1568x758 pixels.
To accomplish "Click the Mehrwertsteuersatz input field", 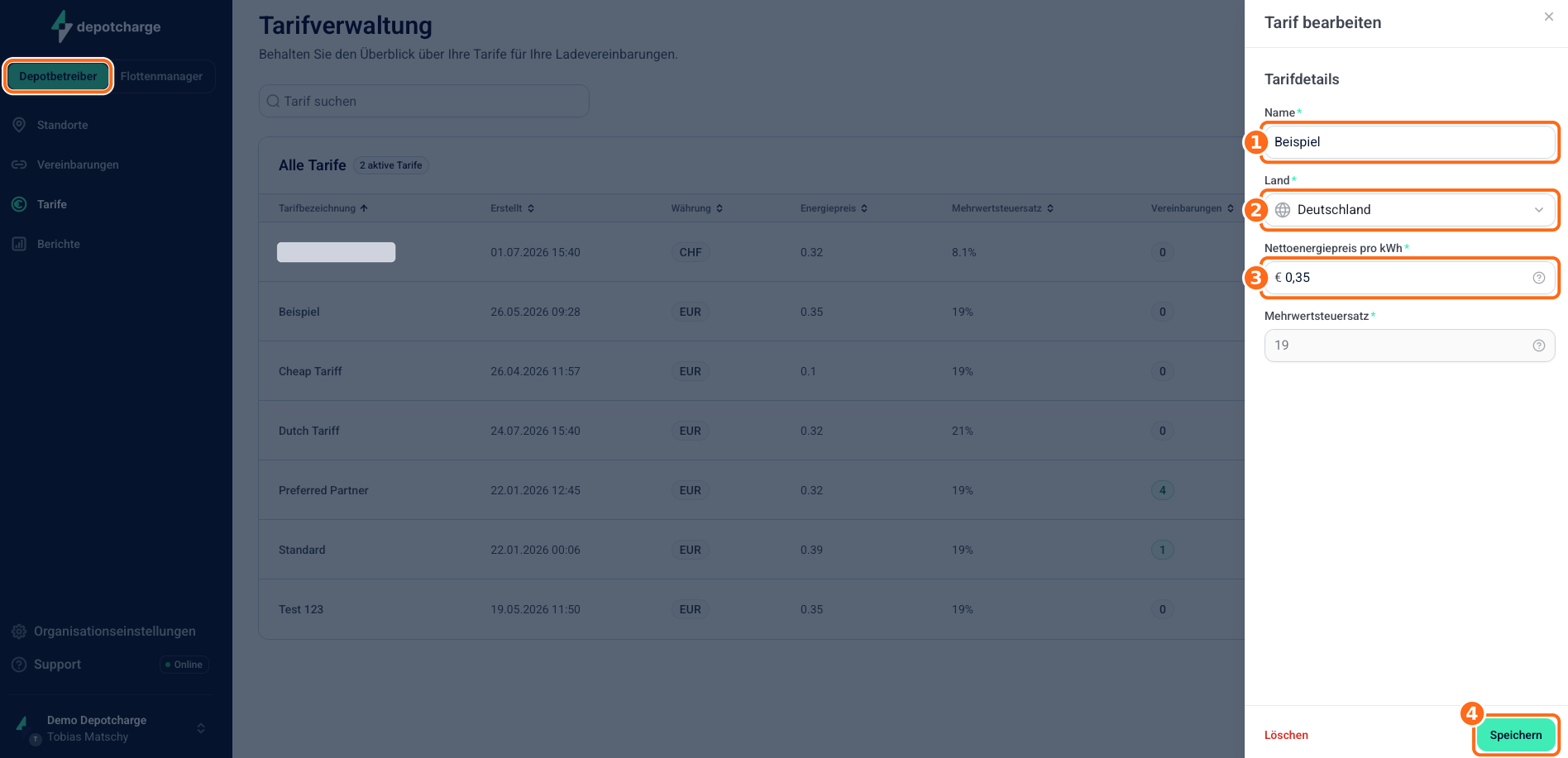I will (1409, 346).
